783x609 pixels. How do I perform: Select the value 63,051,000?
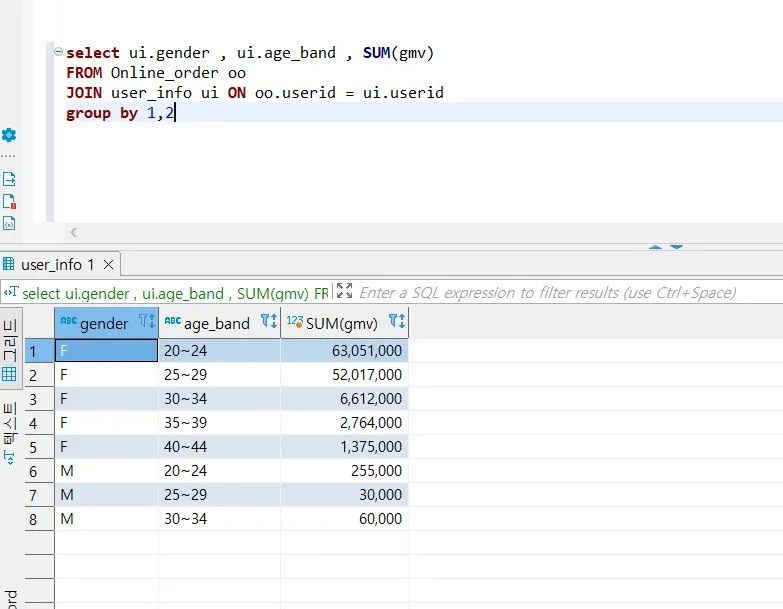point(345,350)
